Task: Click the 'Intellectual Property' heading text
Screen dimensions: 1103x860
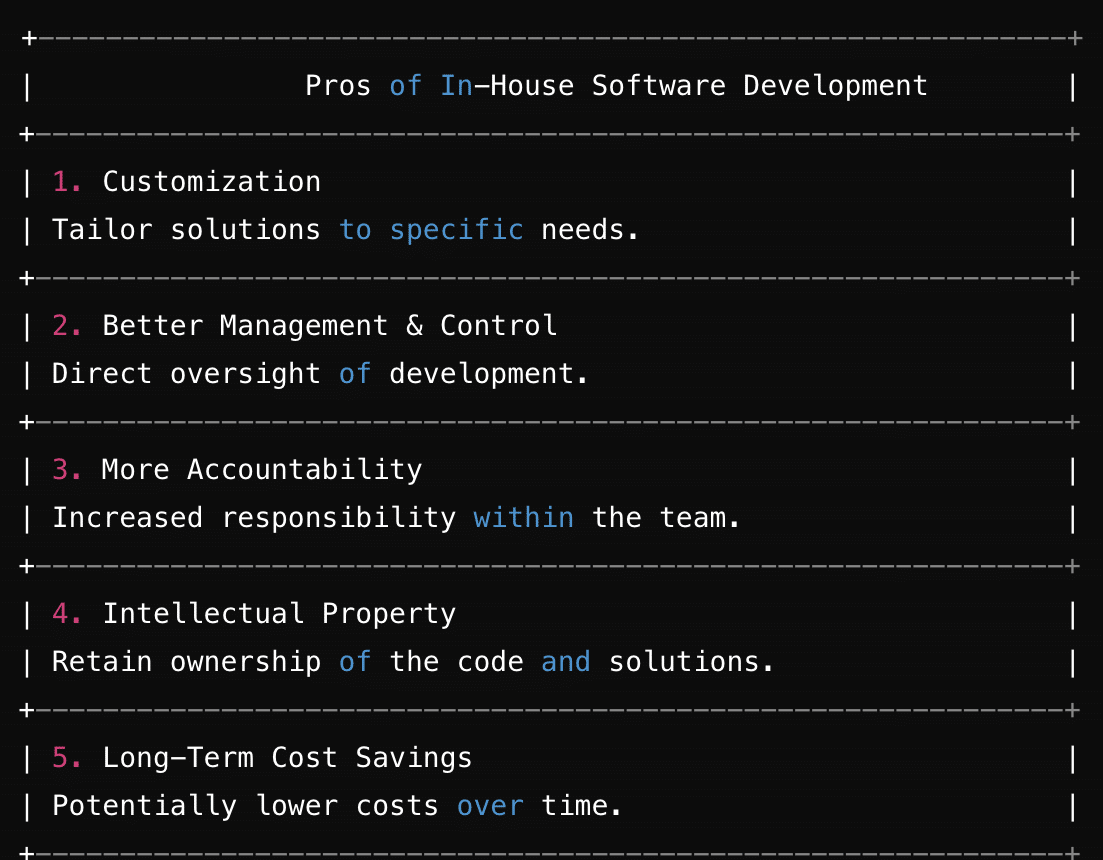Action: pos(278,613)
